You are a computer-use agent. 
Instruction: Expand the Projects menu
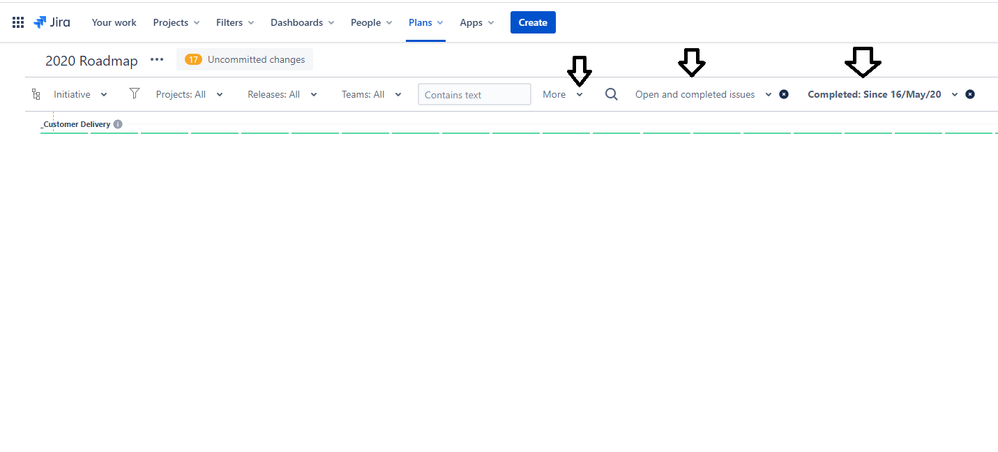pos(176,22)
